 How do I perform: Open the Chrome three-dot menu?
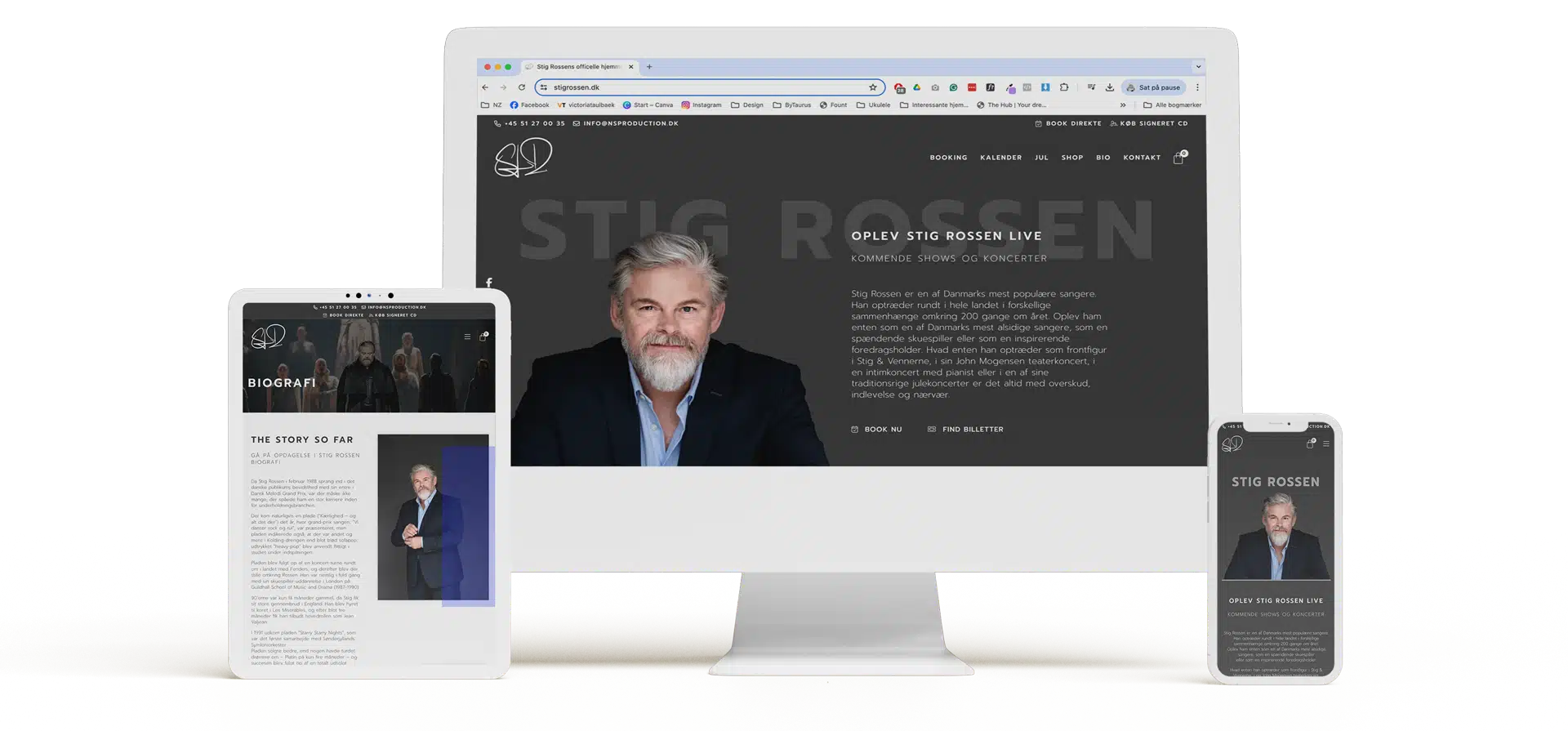[1197, 87]
